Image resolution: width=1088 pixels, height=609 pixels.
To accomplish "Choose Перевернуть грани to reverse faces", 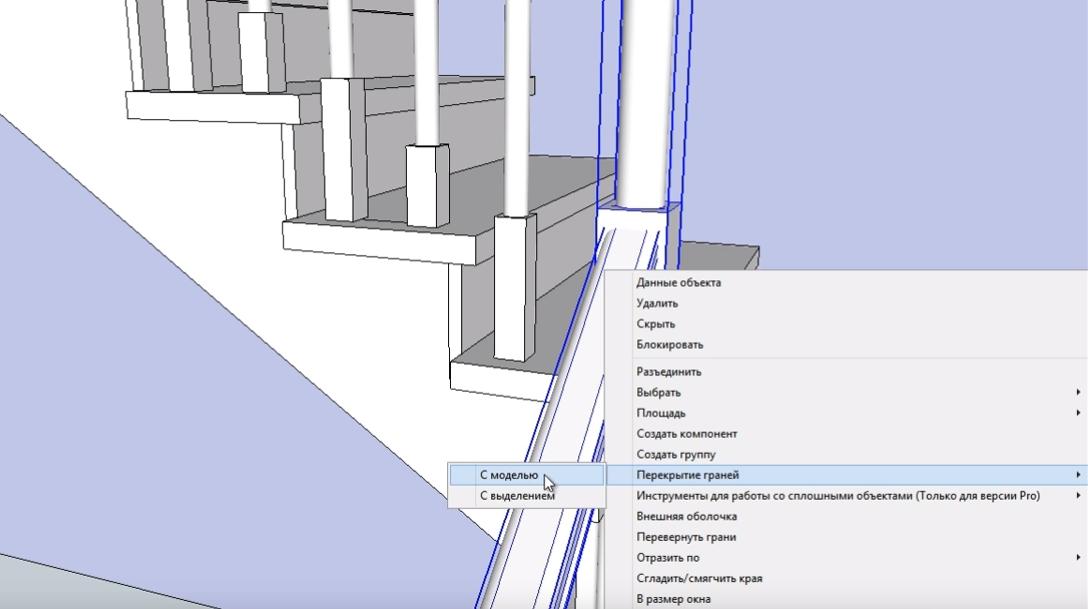I will click(687, 537).
